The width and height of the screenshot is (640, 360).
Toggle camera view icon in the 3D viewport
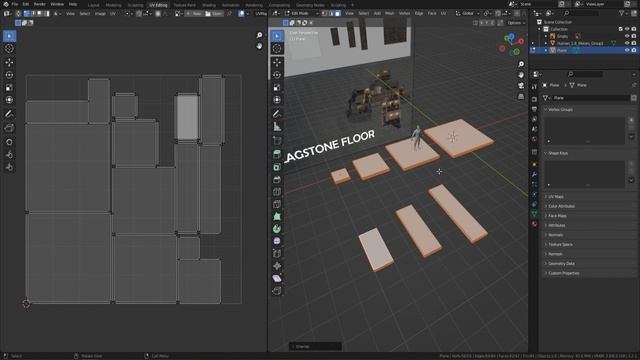coord(521,86)
